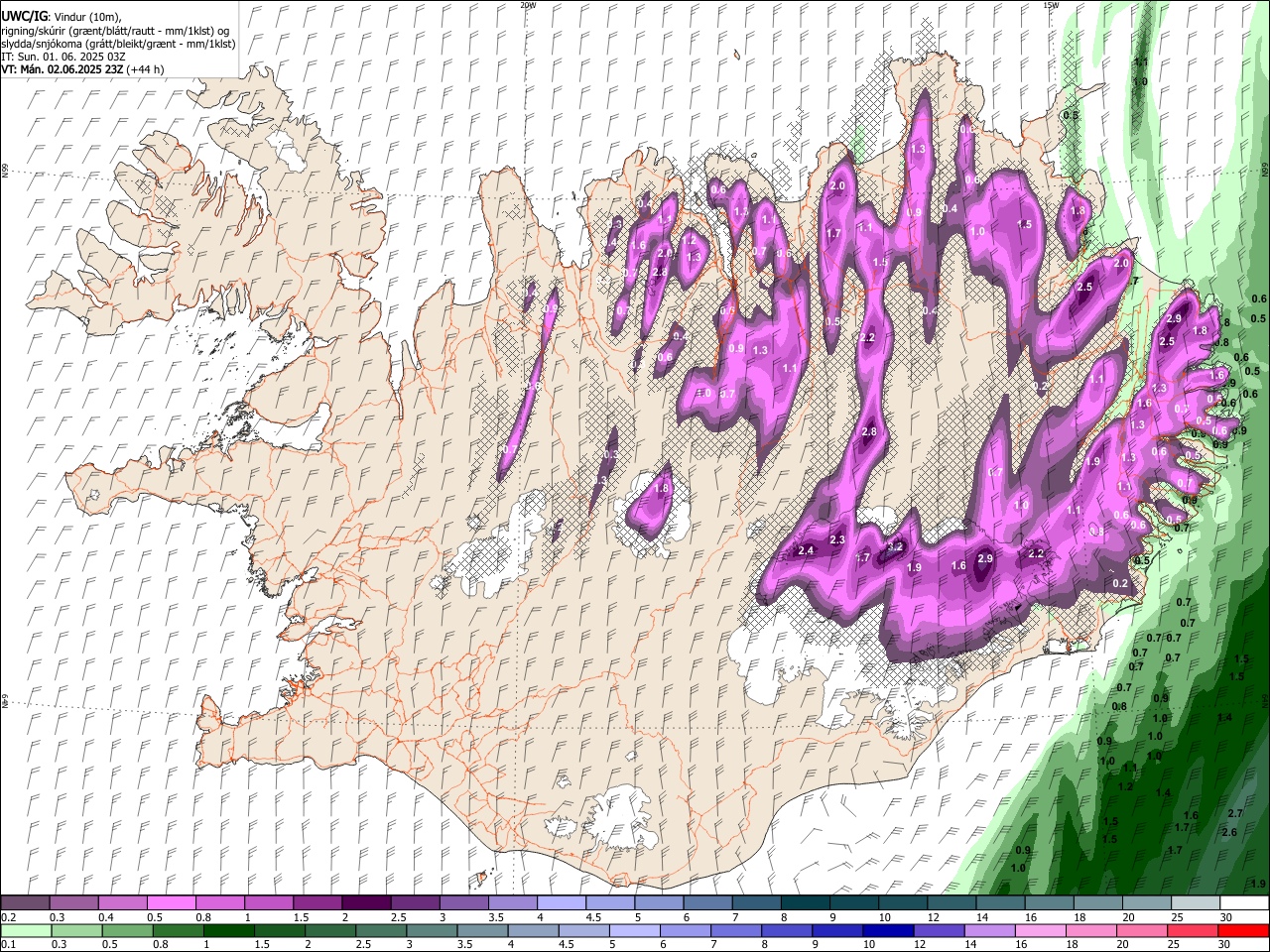Click the '15W' longitude label
This screenshot has width=1270, height=952.
[x=1051, y=5]
